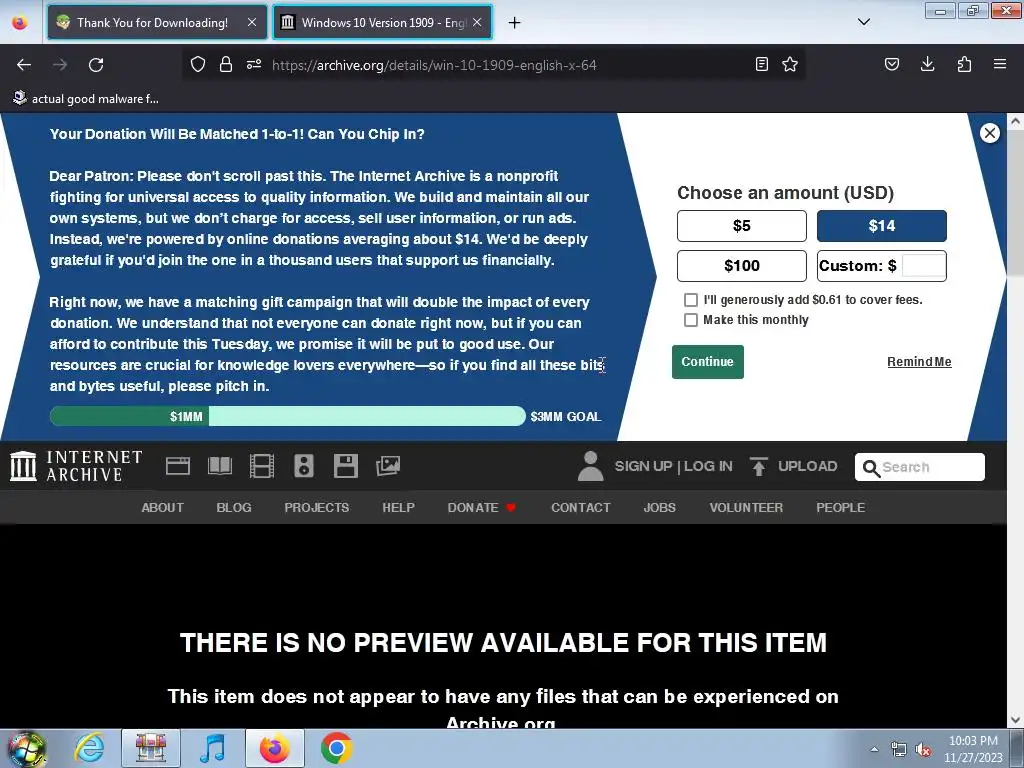
Task: Click the Remind Me link
Action: [919, 362]
